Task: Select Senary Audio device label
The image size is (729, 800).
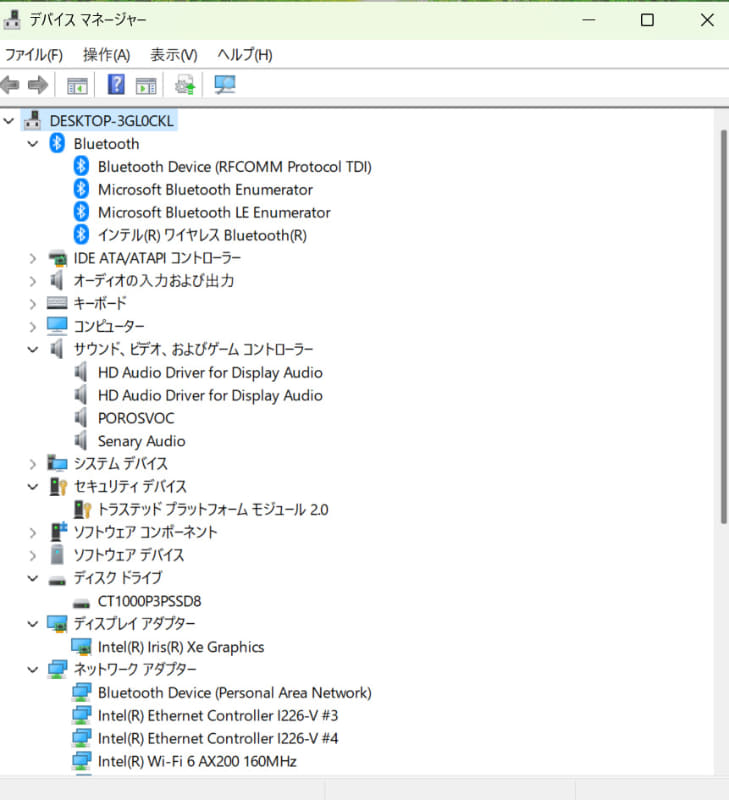Action: point(142,441)
